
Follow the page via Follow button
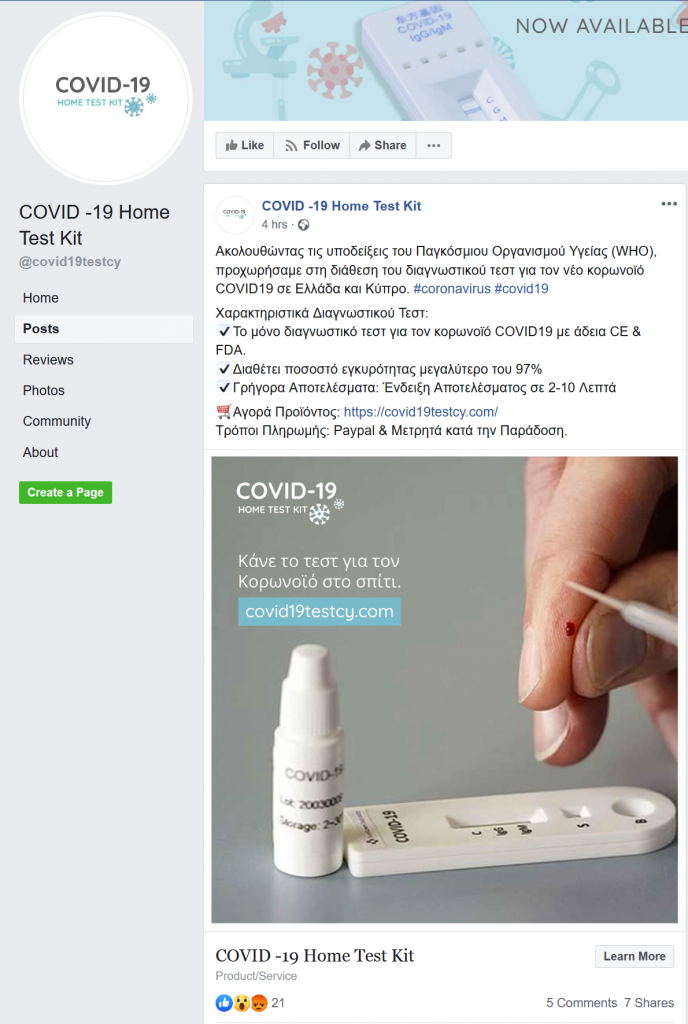(312, 146)
